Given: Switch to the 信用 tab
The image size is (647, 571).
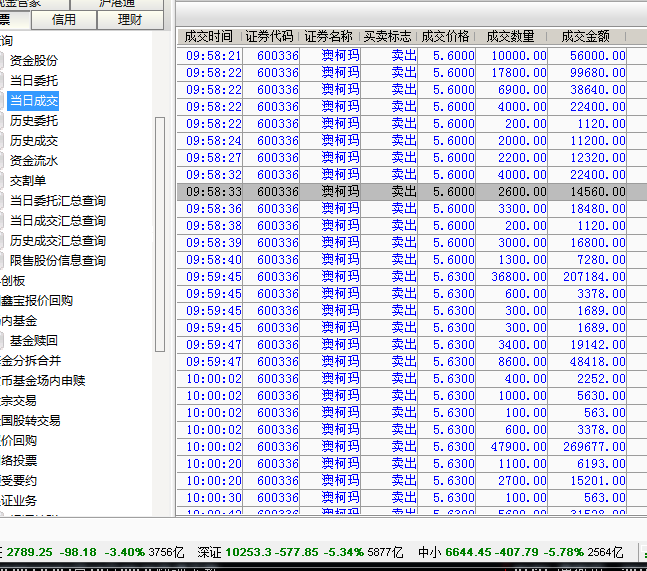Looking at the screenshot, I should pyautogui.click(x=63, y=19).
